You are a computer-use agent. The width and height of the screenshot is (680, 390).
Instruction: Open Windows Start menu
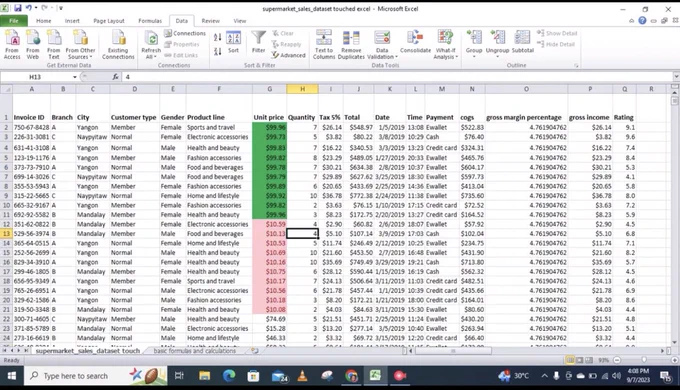click(12, 376)
